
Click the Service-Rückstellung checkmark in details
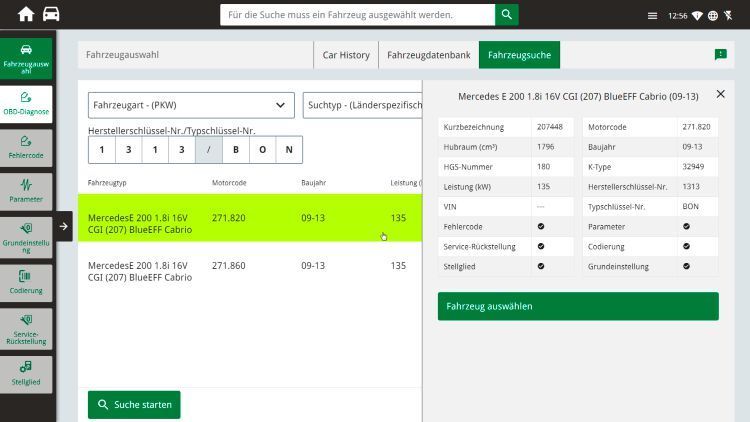click(x=541, y=246)
